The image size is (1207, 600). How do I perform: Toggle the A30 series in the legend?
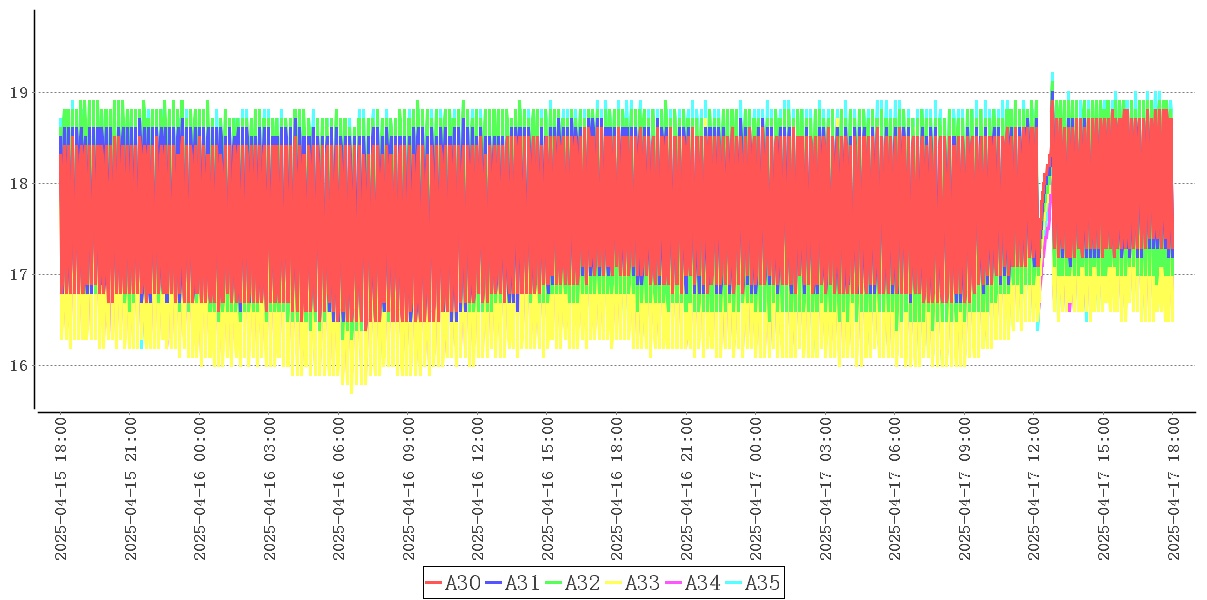tap(453, 582)
